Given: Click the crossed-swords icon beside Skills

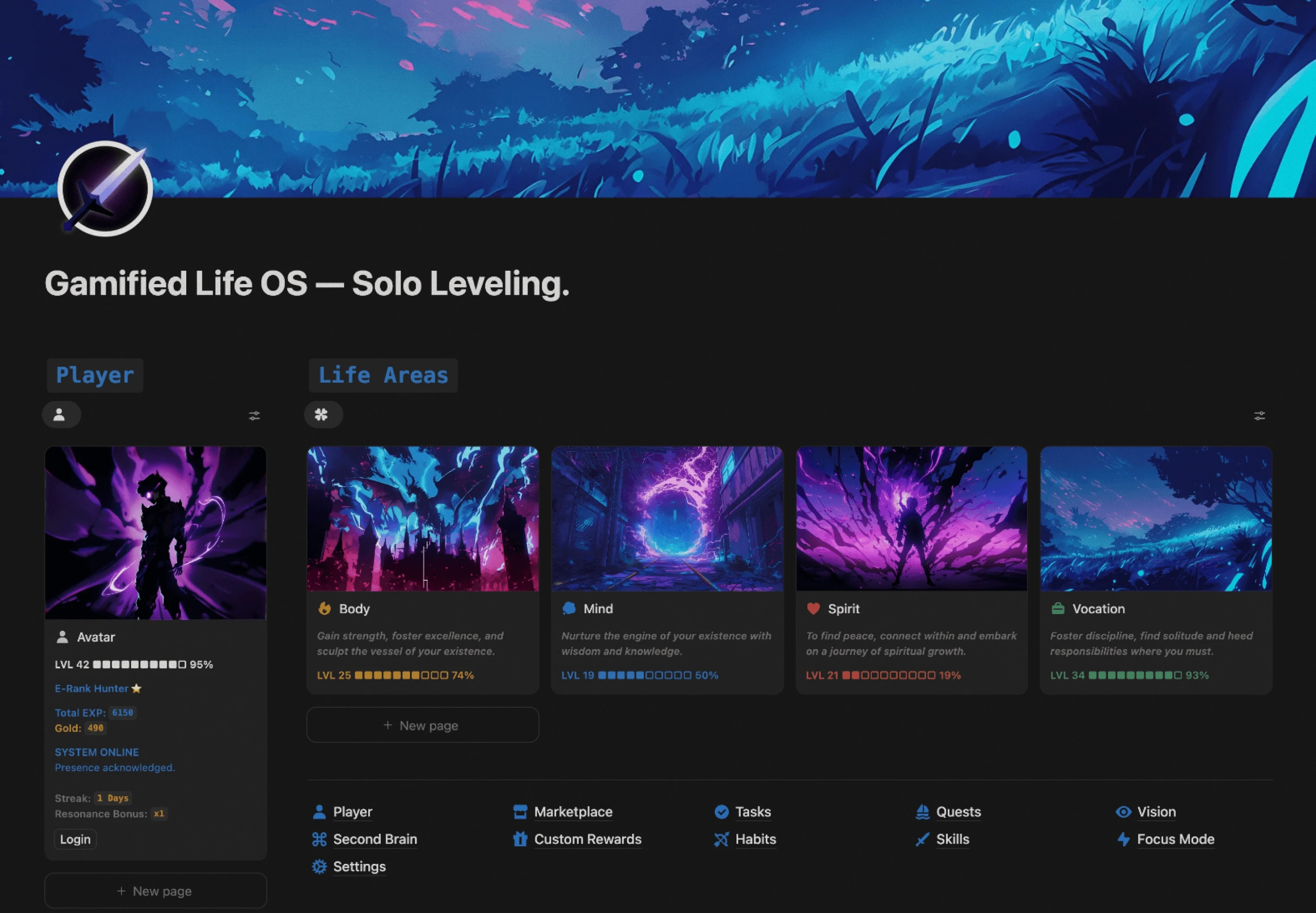Looking at the screenshot, I should pos(922,839).
